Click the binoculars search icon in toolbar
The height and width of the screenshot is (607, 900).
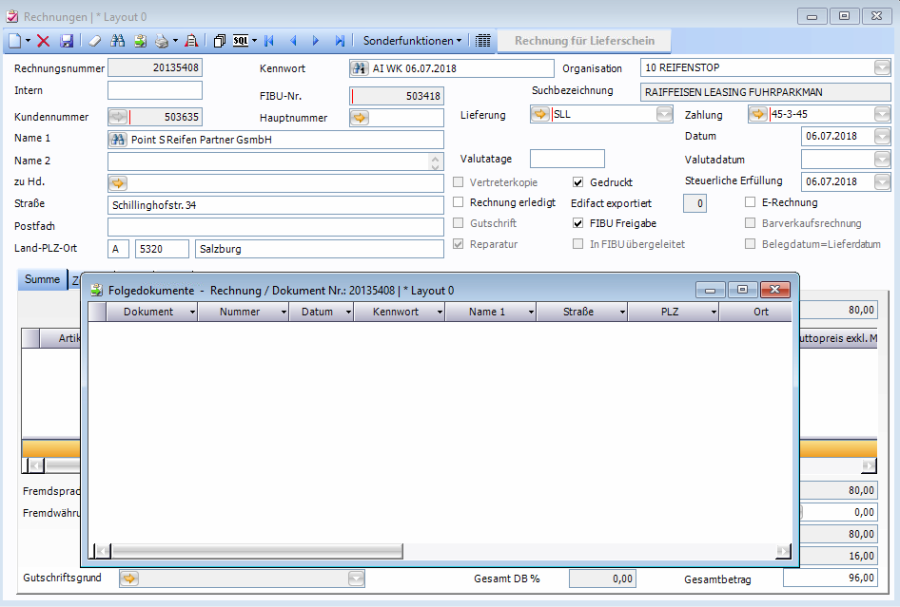click(x=117, y=41)
